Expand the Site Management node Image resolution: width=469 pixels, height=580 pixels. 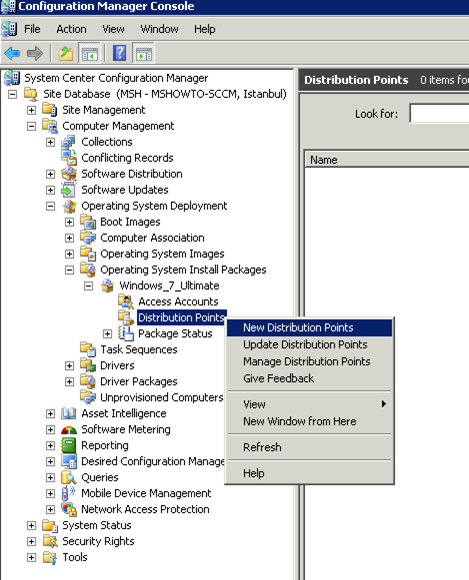31,110
